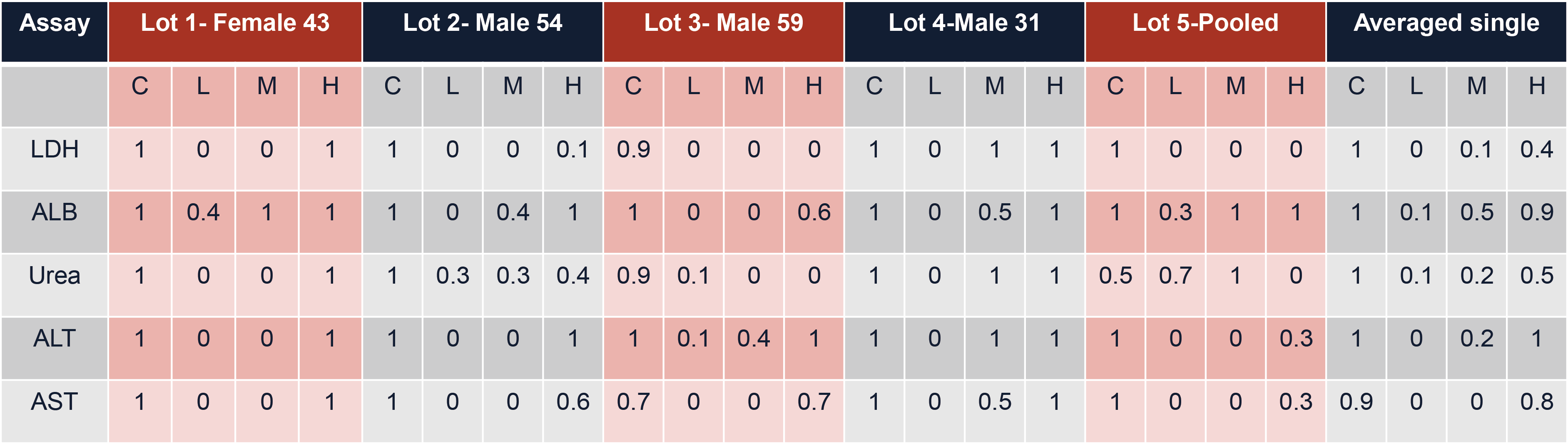1568x444 pixels.
Task: Select the Lot 1- Female 43 header
Action: click(x=235, y=24)
